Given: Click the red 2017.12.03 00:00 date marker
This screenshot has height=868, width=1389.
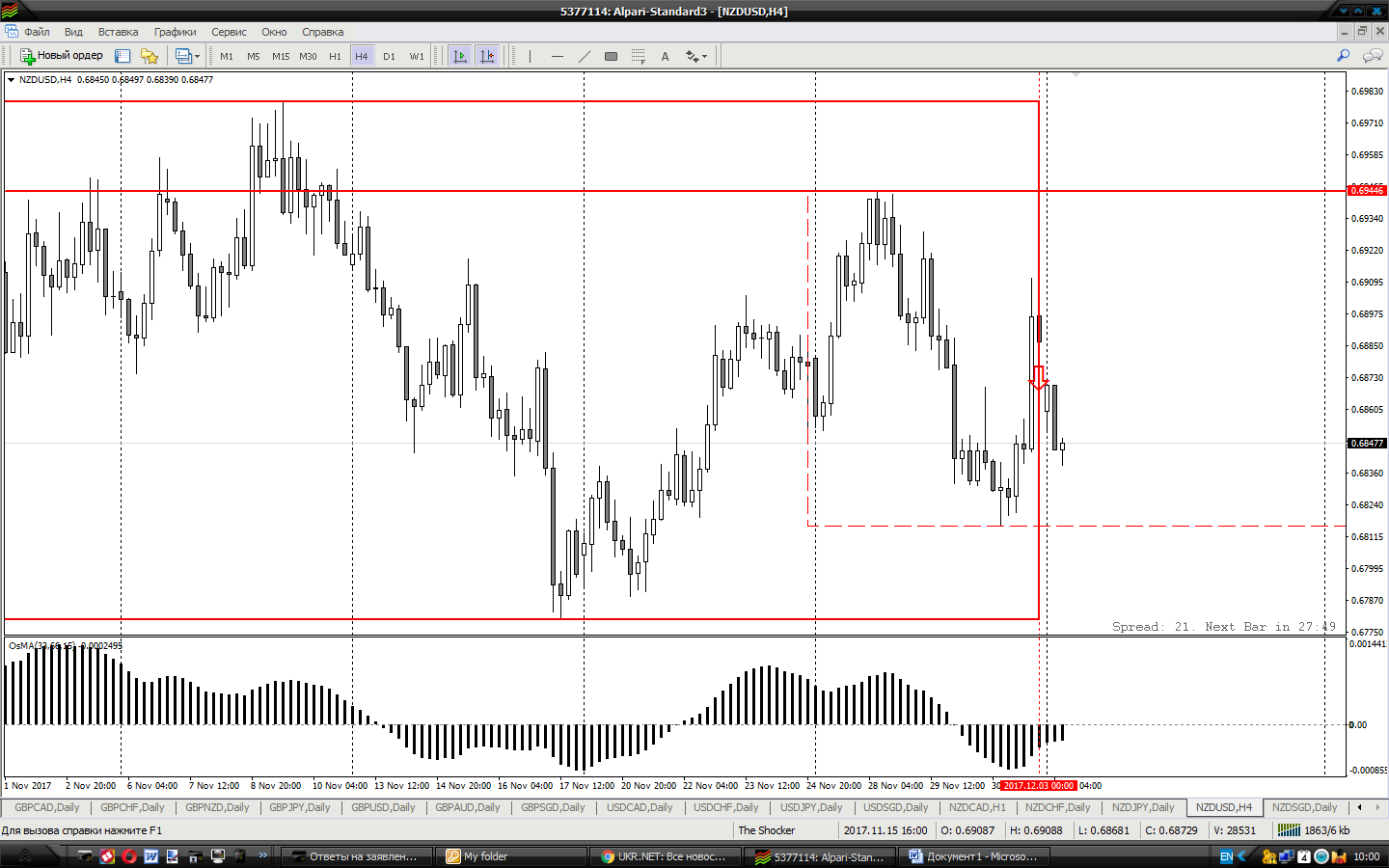Looking at the screenshot, I should pos(1039,786).
